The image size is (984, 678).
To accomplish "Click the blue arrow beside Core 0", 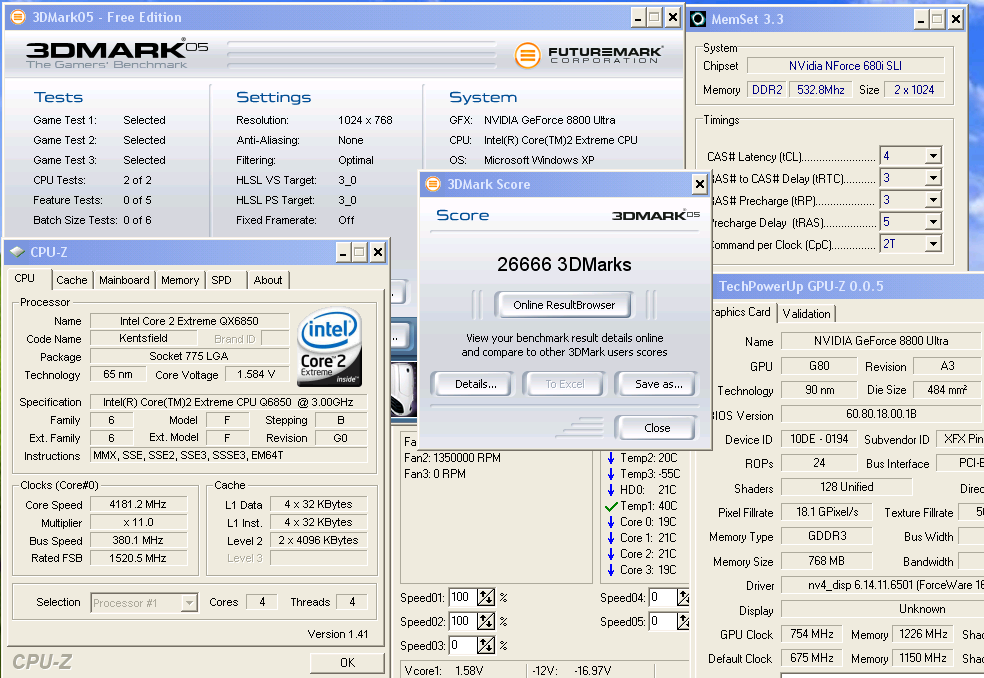I will (611, 522).
